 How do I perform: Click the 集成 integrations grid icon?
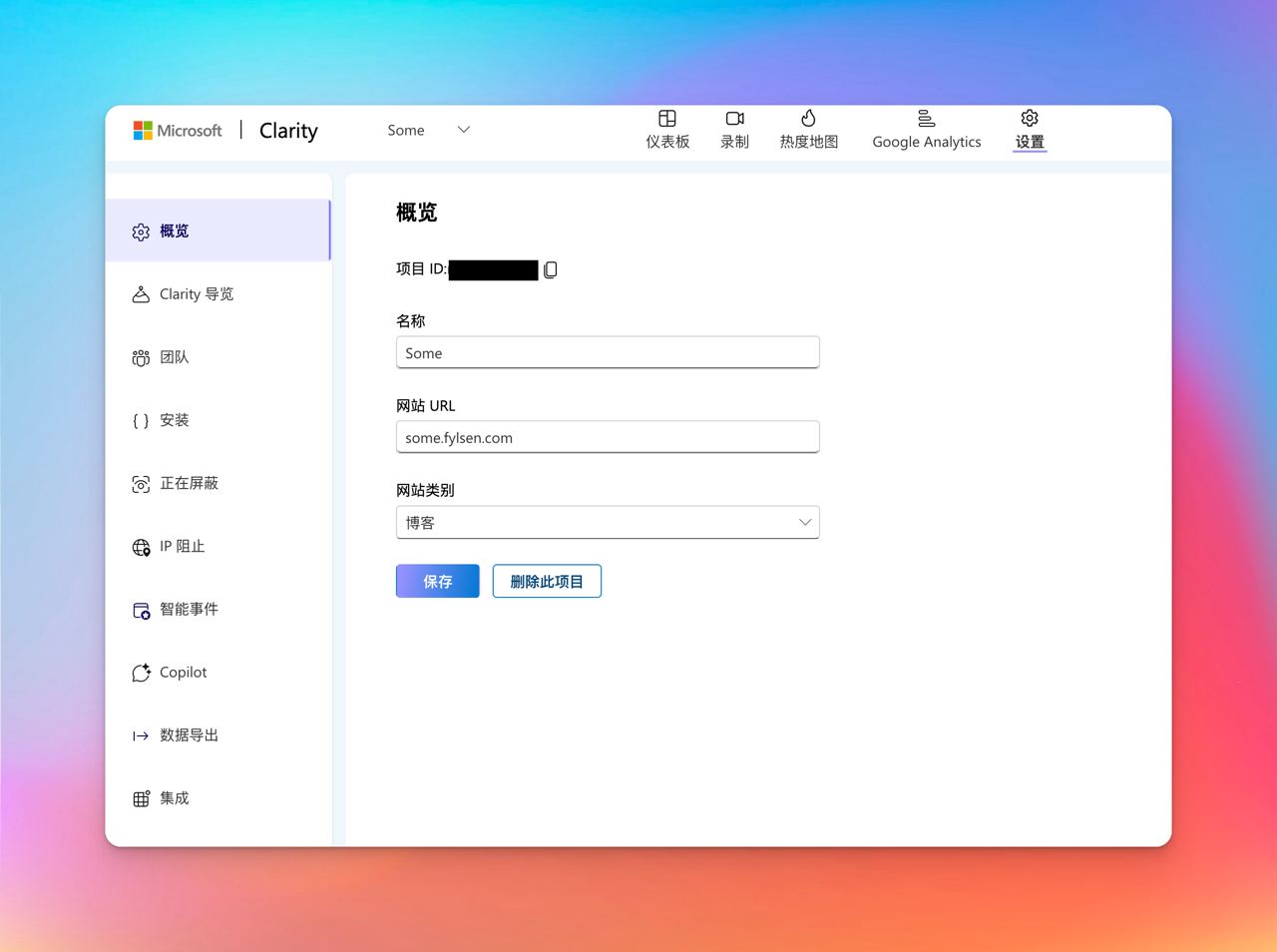click(x=141, y=798)
